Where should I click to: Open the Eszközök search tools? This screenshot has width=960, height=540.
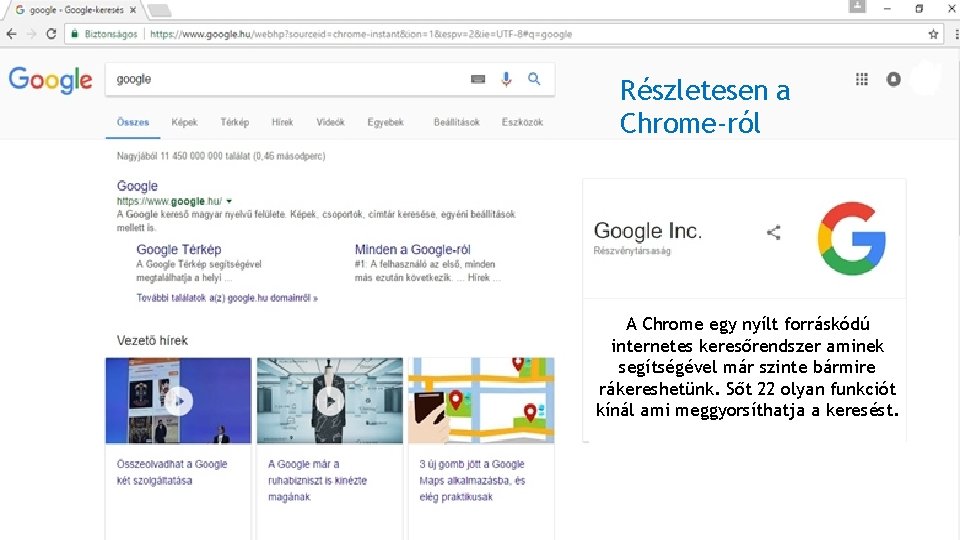point(522,122)
